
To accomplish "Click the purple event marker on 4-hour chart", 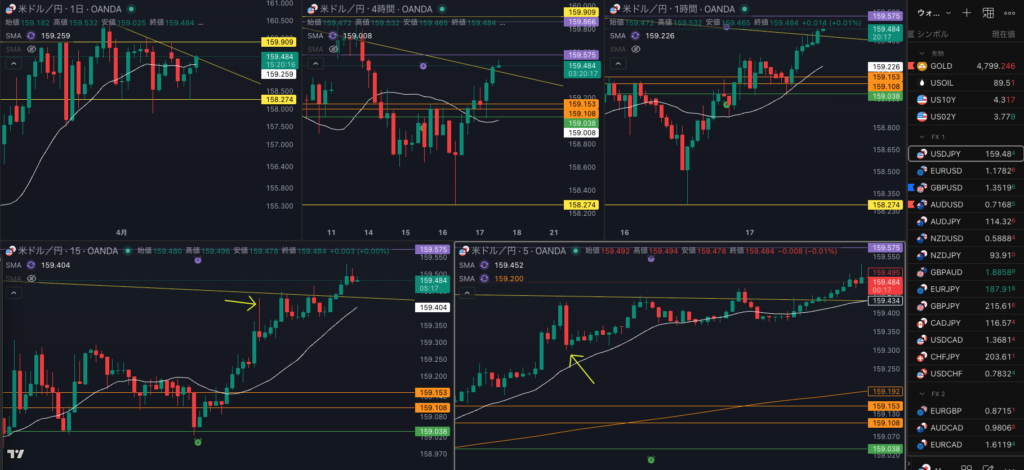I will (x=423, y=66).
